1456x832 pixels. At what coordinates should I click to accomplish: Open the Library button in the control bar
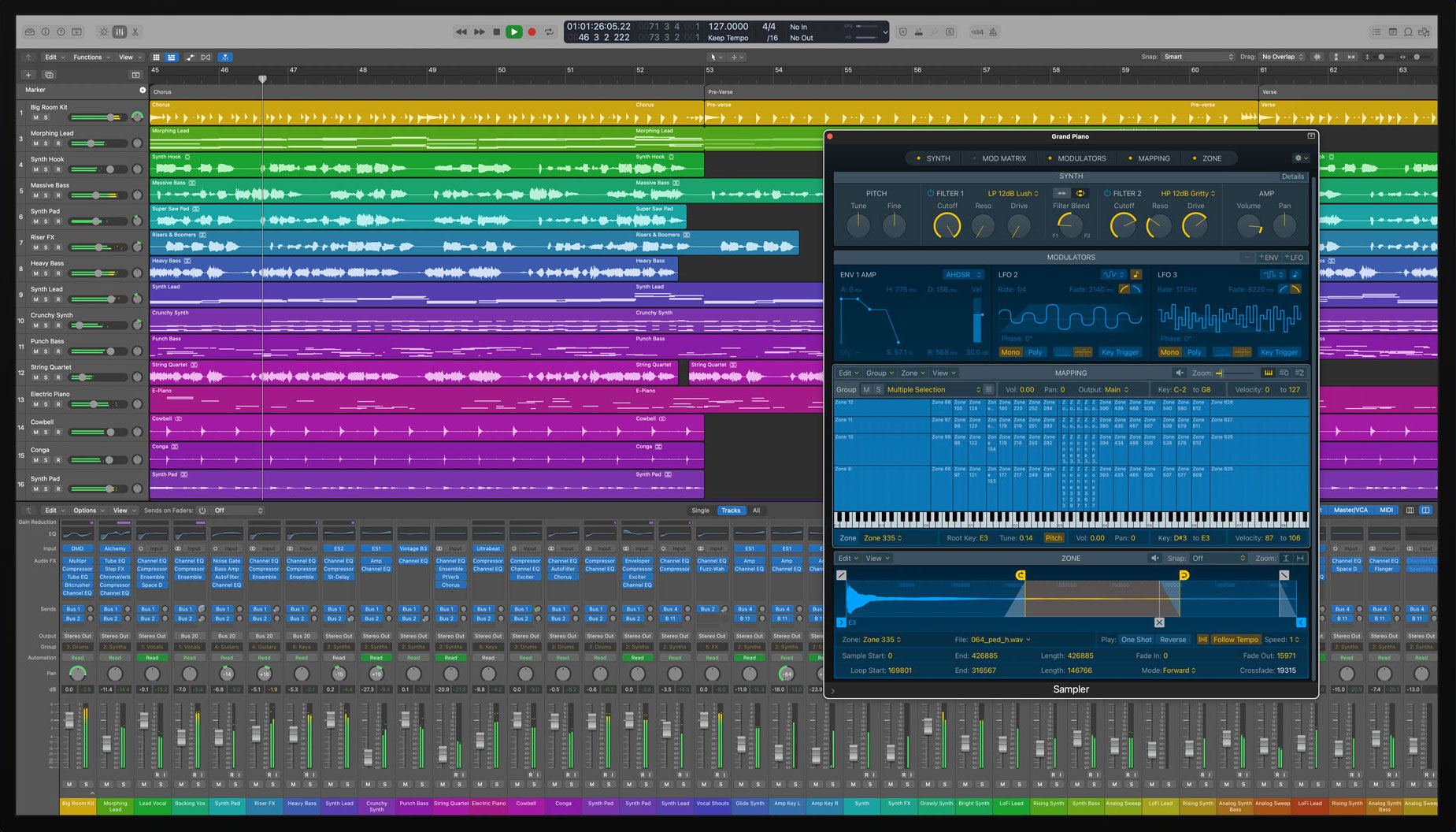click(x=30, y=32)
